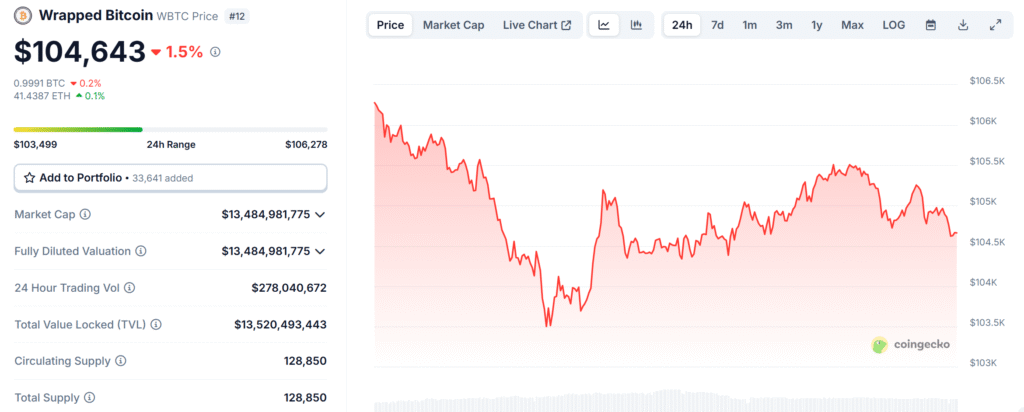The image size is (1024, 412).
Task: Select the 7d time range
Action: pyautogui.click(x=717, y=25)
